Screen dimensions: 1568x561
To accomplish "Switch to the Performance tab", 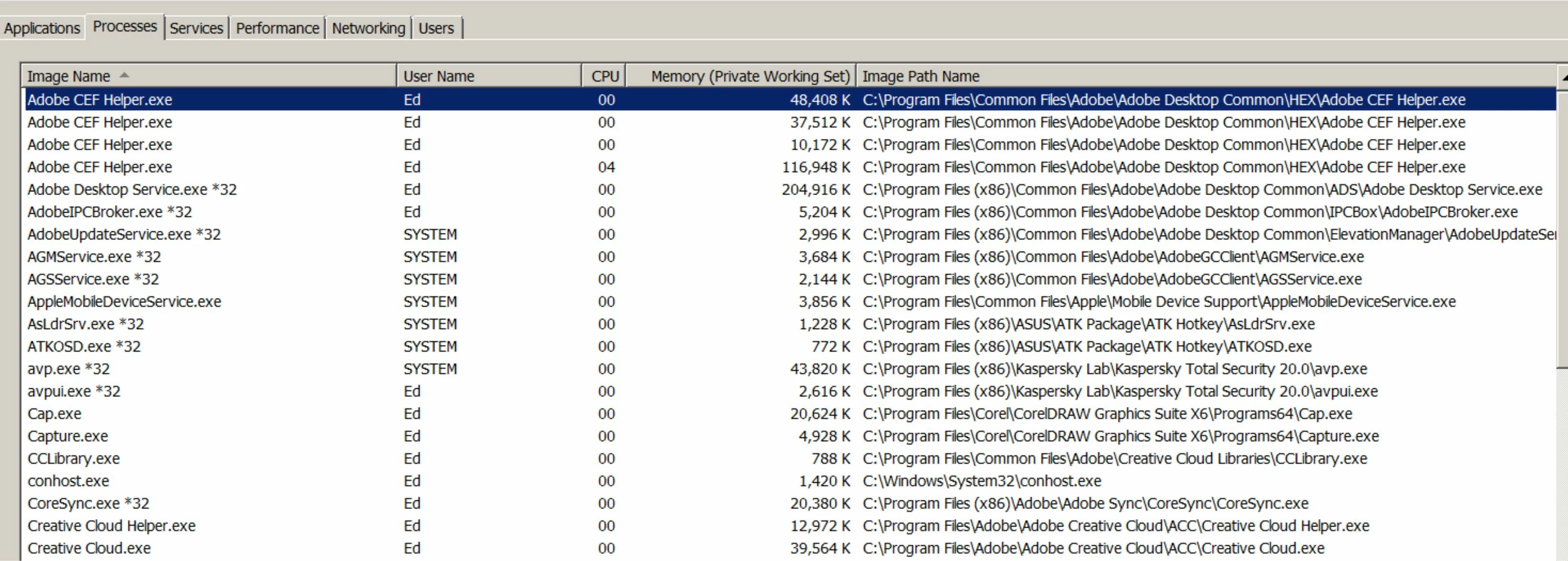I will [277, 29].
